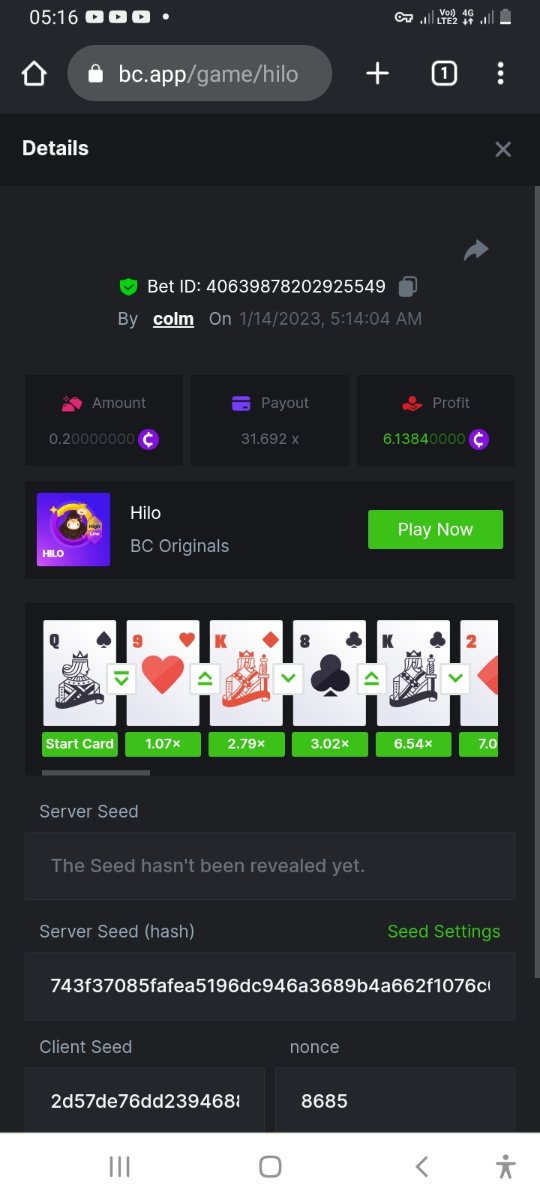Close the Details panel
The width and height of the screenshot is (540, 1200).
pos(503,149)
